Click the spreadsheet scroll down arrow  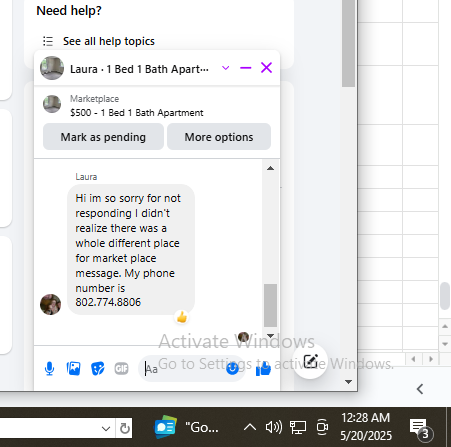(445, 344)
